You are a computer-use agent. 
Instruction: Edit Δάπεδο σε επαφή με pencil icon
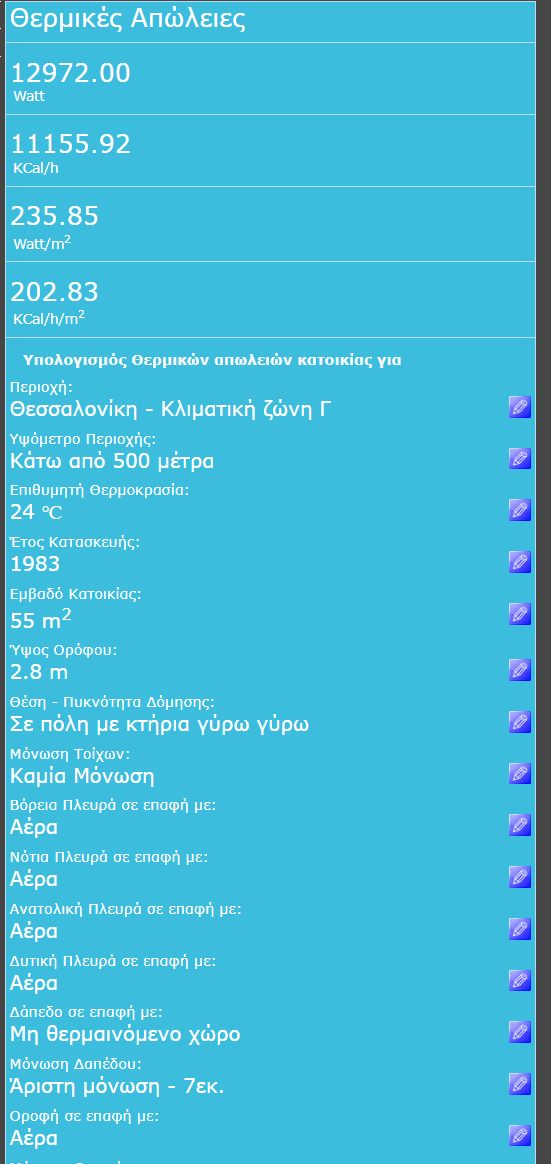click(x=520, y=1032)
